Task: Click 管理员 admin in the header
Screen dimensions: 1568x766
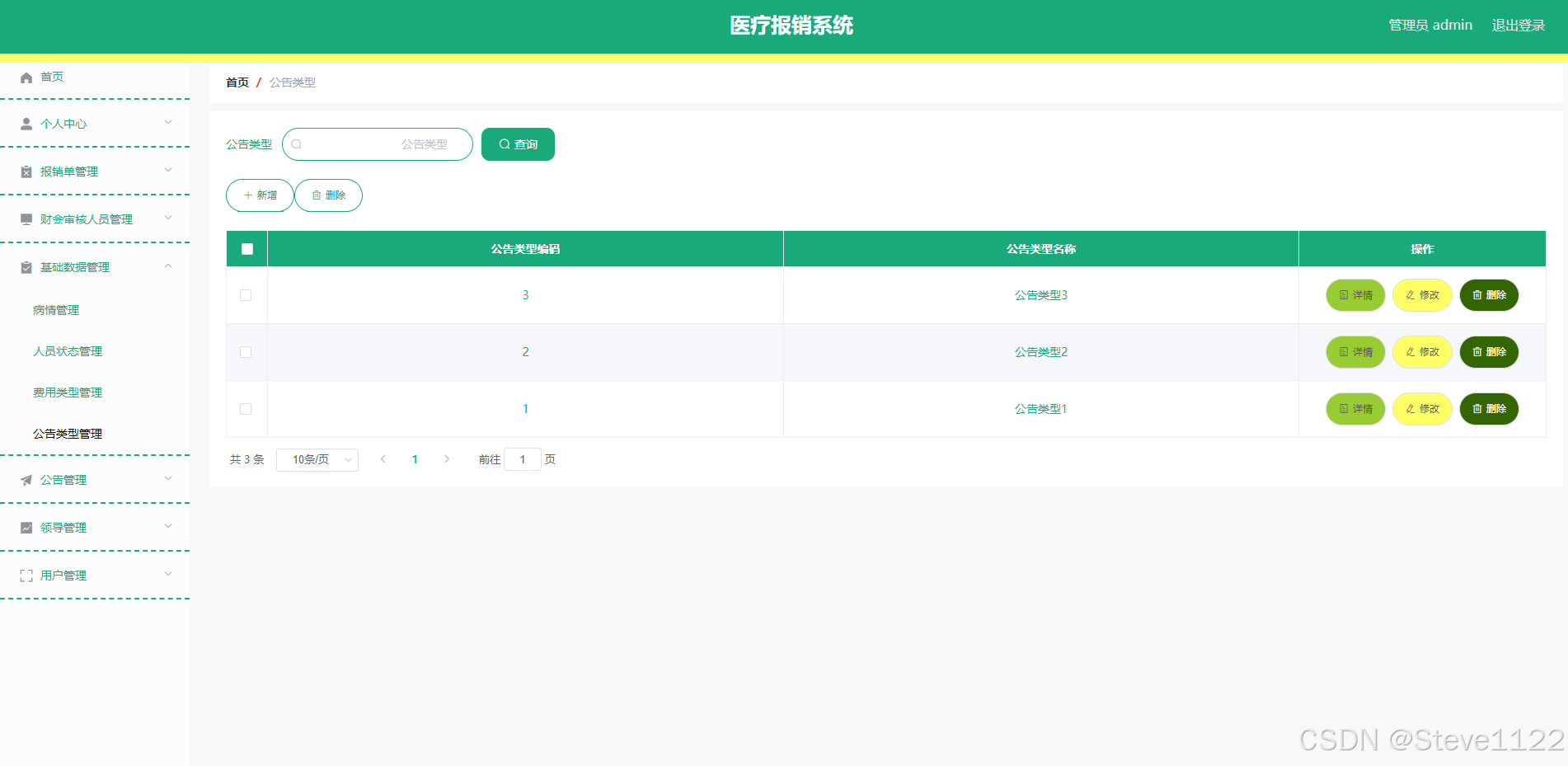Action: click(1430, 26)
